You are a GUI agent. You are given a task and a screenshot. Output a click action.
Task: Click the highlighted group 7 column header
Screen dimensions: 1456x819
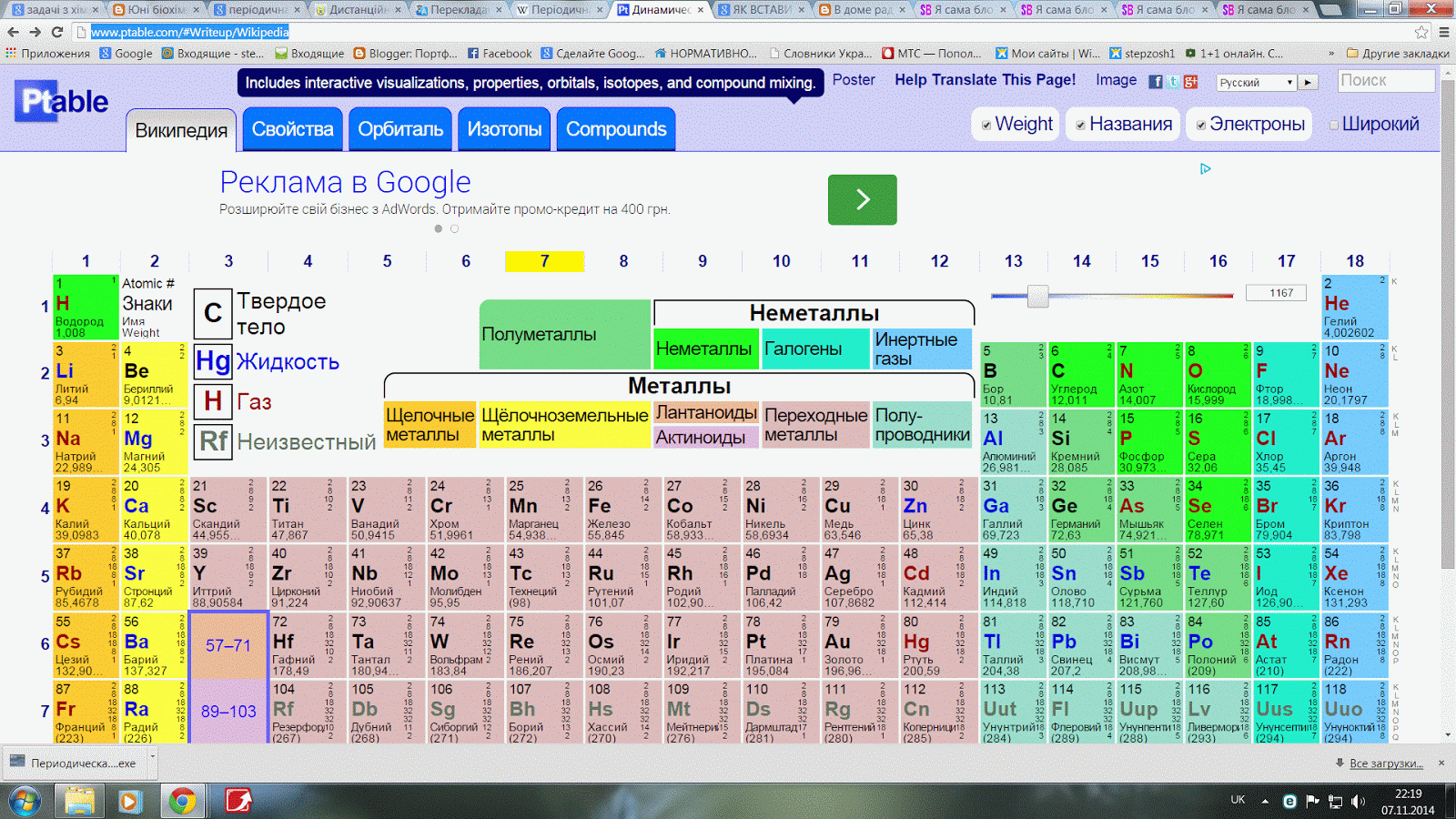click(x=544, y=261)
